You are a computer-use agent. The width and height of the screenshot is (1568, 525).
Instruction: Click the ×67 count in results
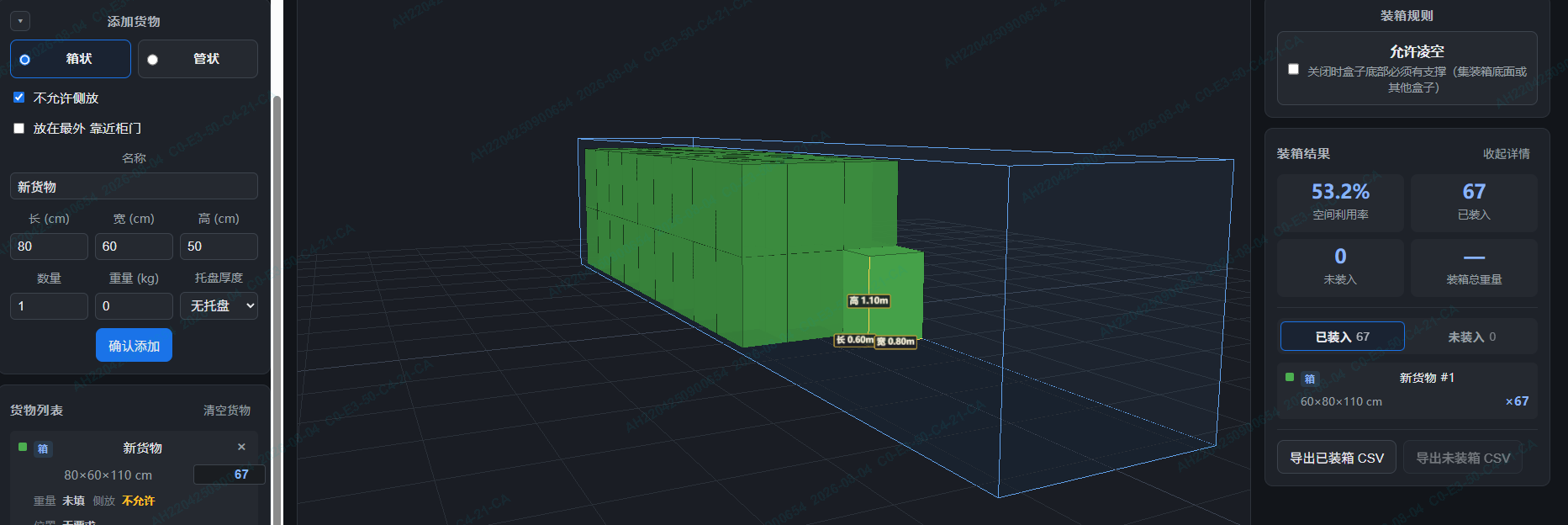1517,401
